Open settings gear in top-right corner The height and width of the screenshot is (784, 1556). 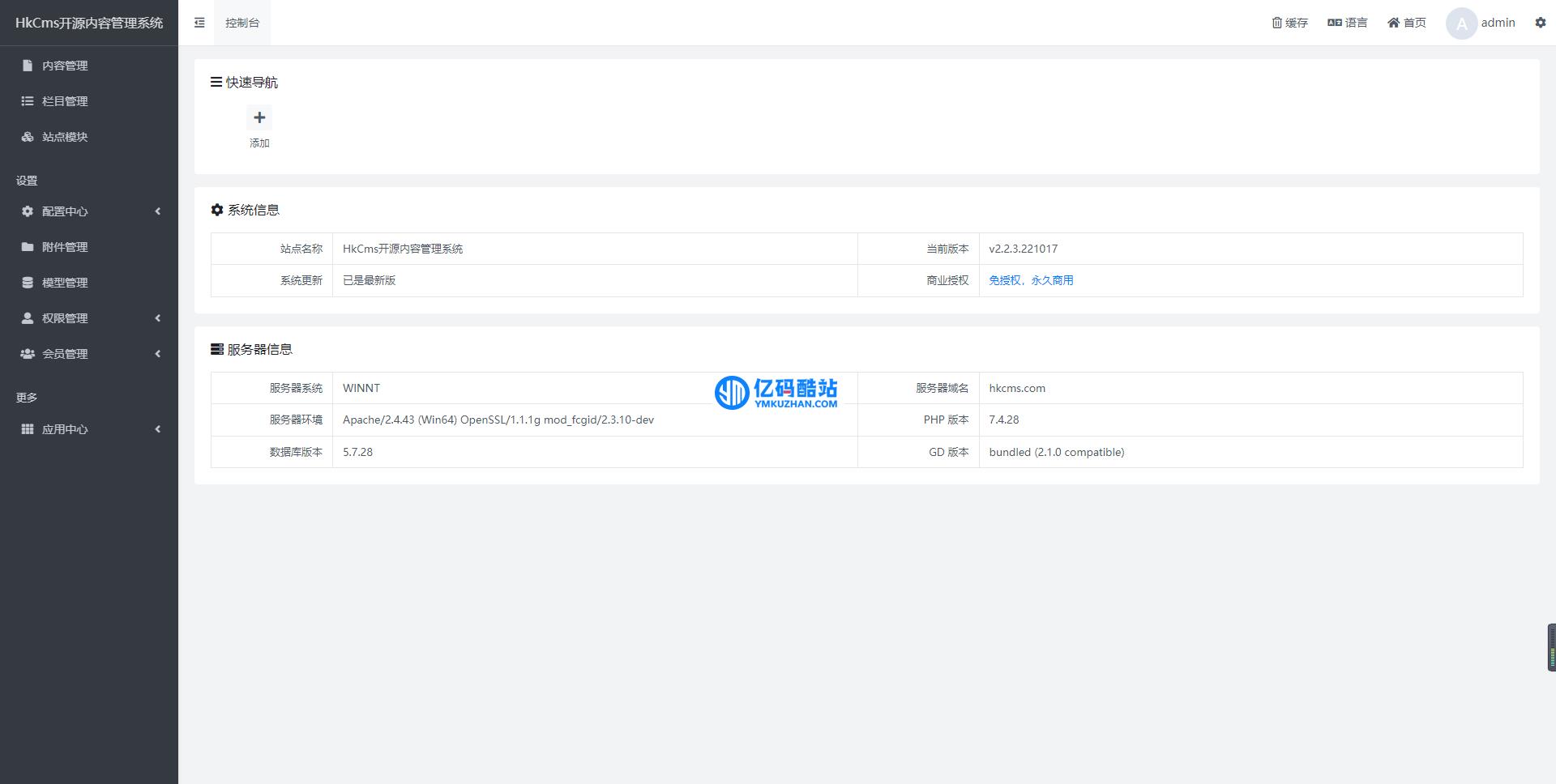point(1541,23)
